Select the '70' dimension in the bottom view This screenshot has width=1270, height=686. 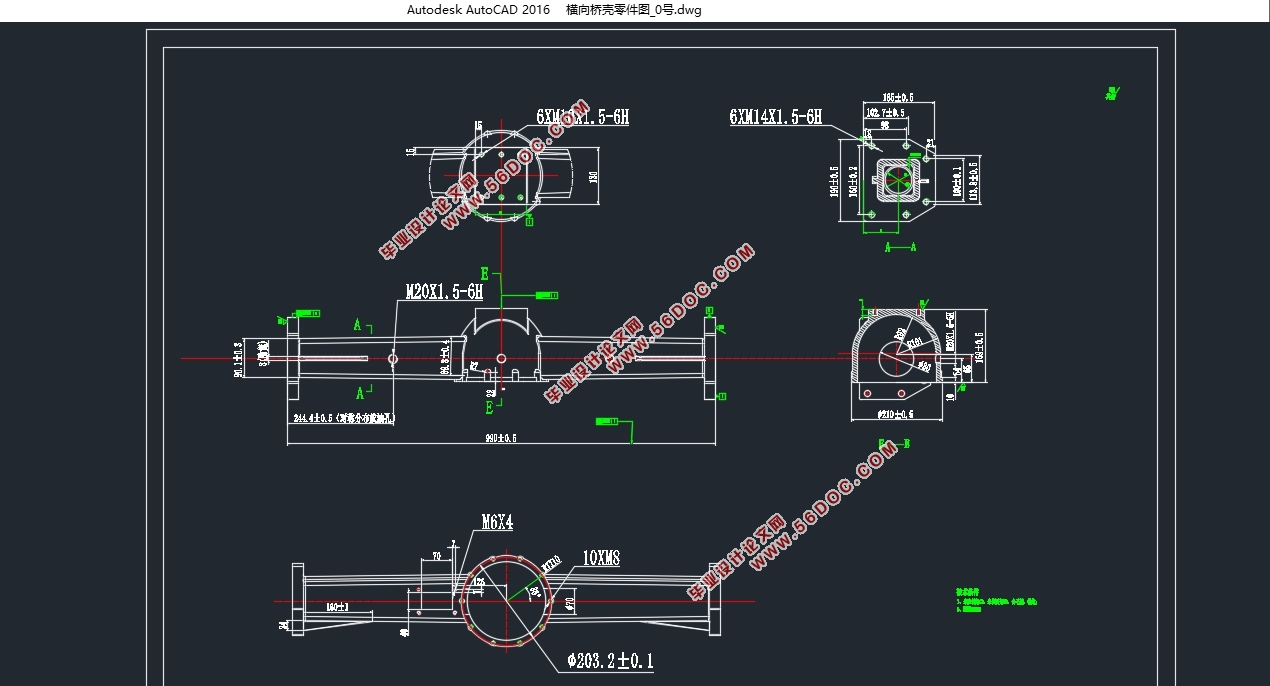click(x=437, y=555)
